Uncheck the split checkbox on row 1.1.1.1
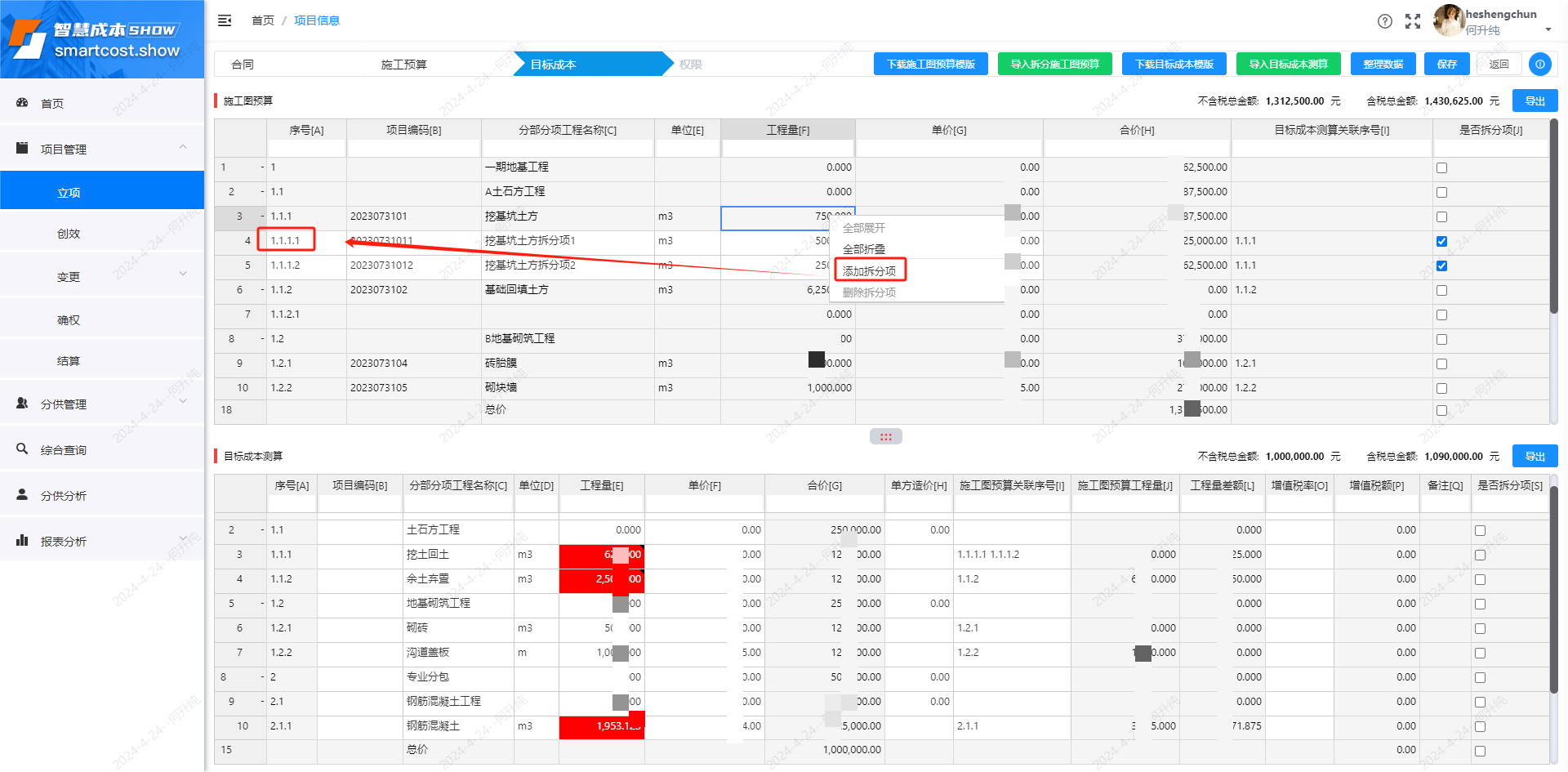The height and width of the screenshot is (772, 1568). coord(1441,241)
